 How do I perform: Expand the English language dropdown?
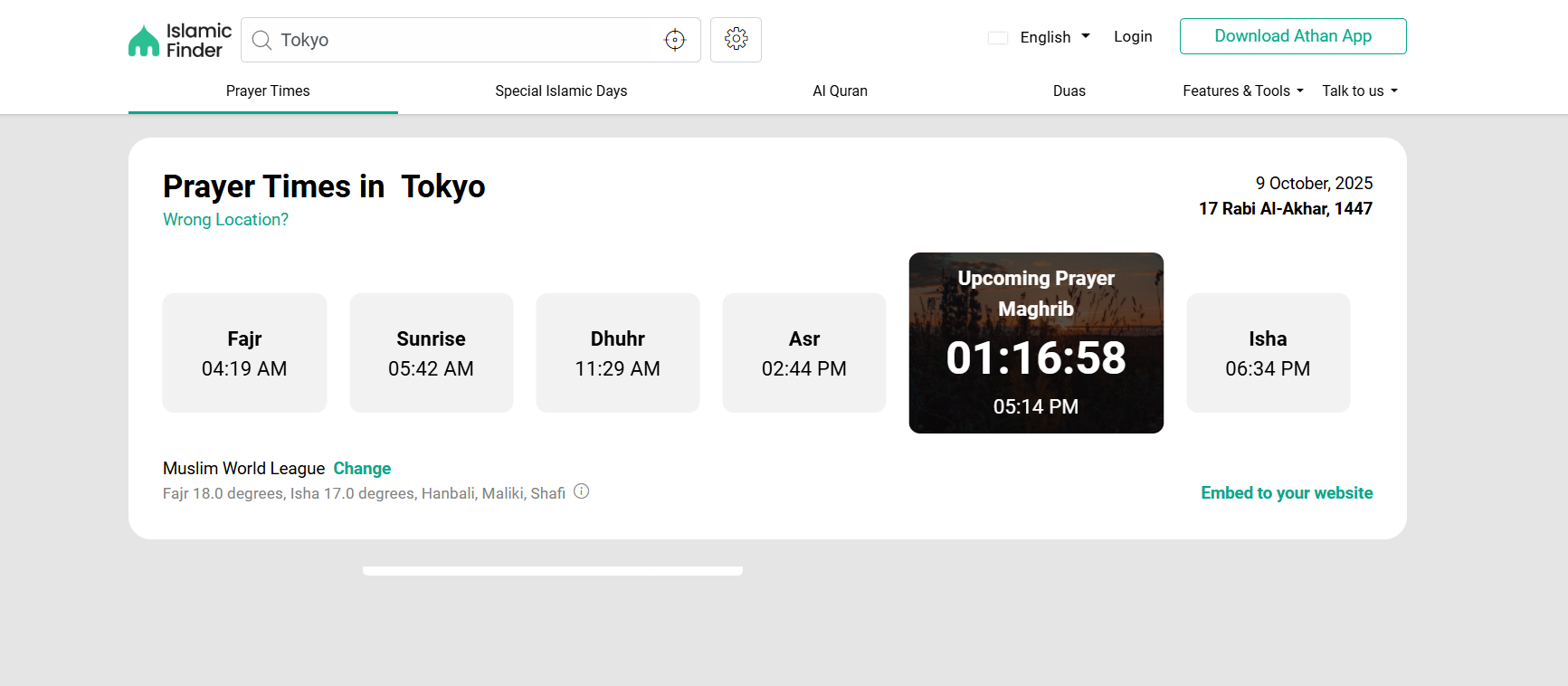(1055, 37)
